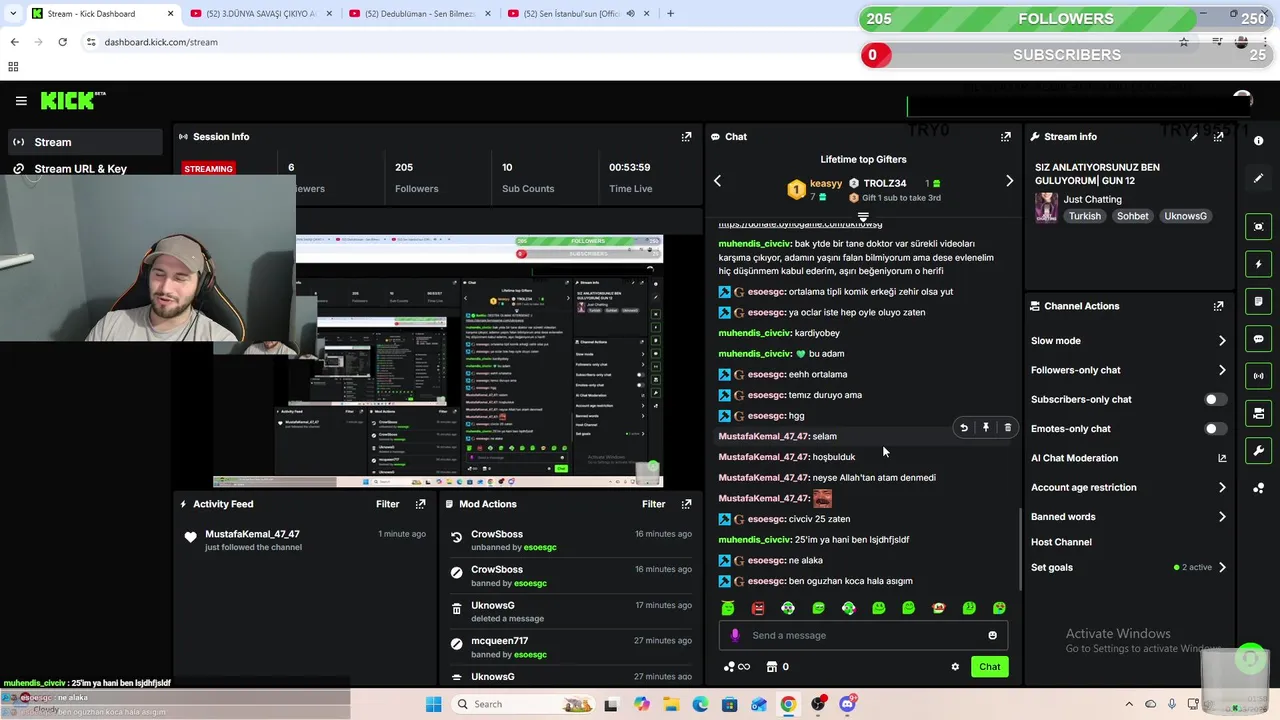The image size is (1280, 720).
Task: Toggle stream preview widget icon in sidebar
Action: (x=1258, y=227)
